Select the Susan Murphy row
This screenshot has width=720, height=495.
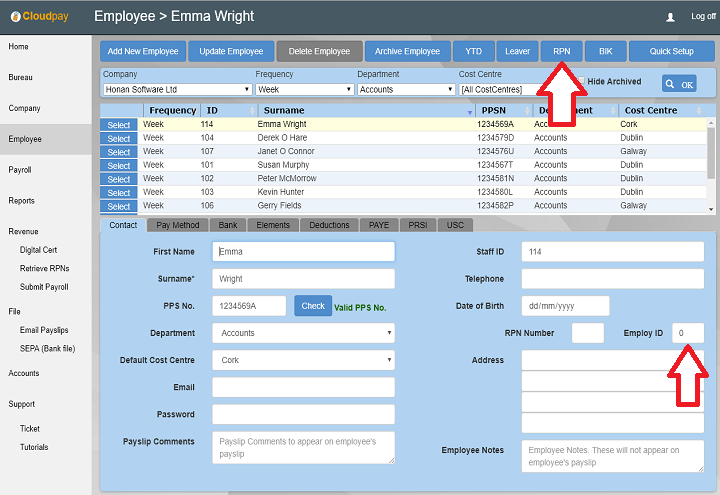coord(119,165)
